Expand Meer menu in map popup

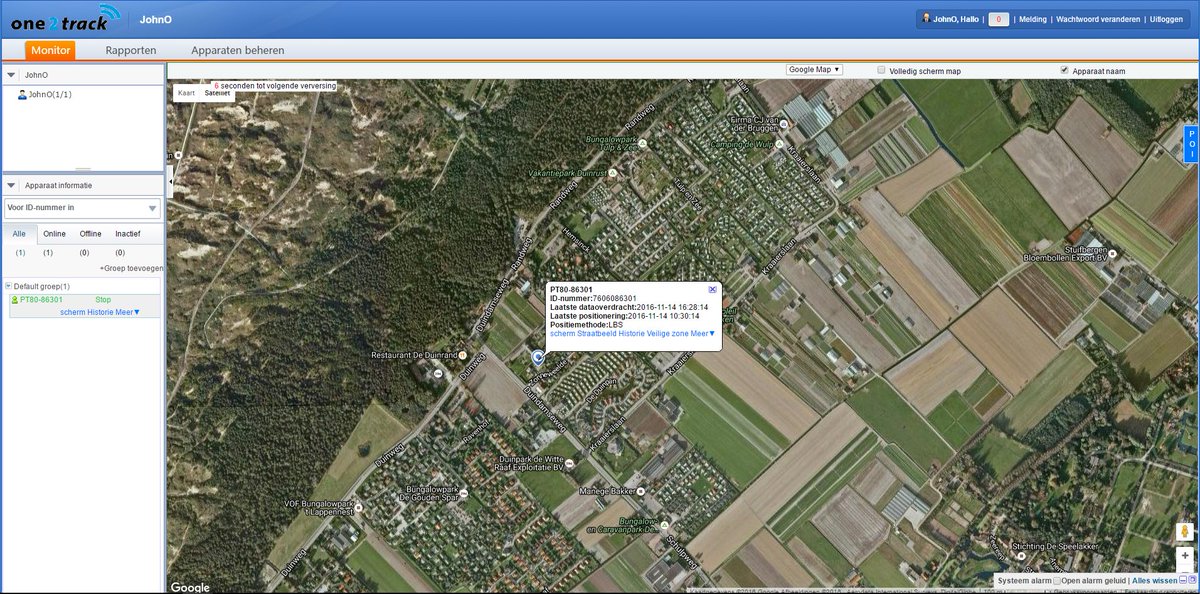[x=703, y=333]
